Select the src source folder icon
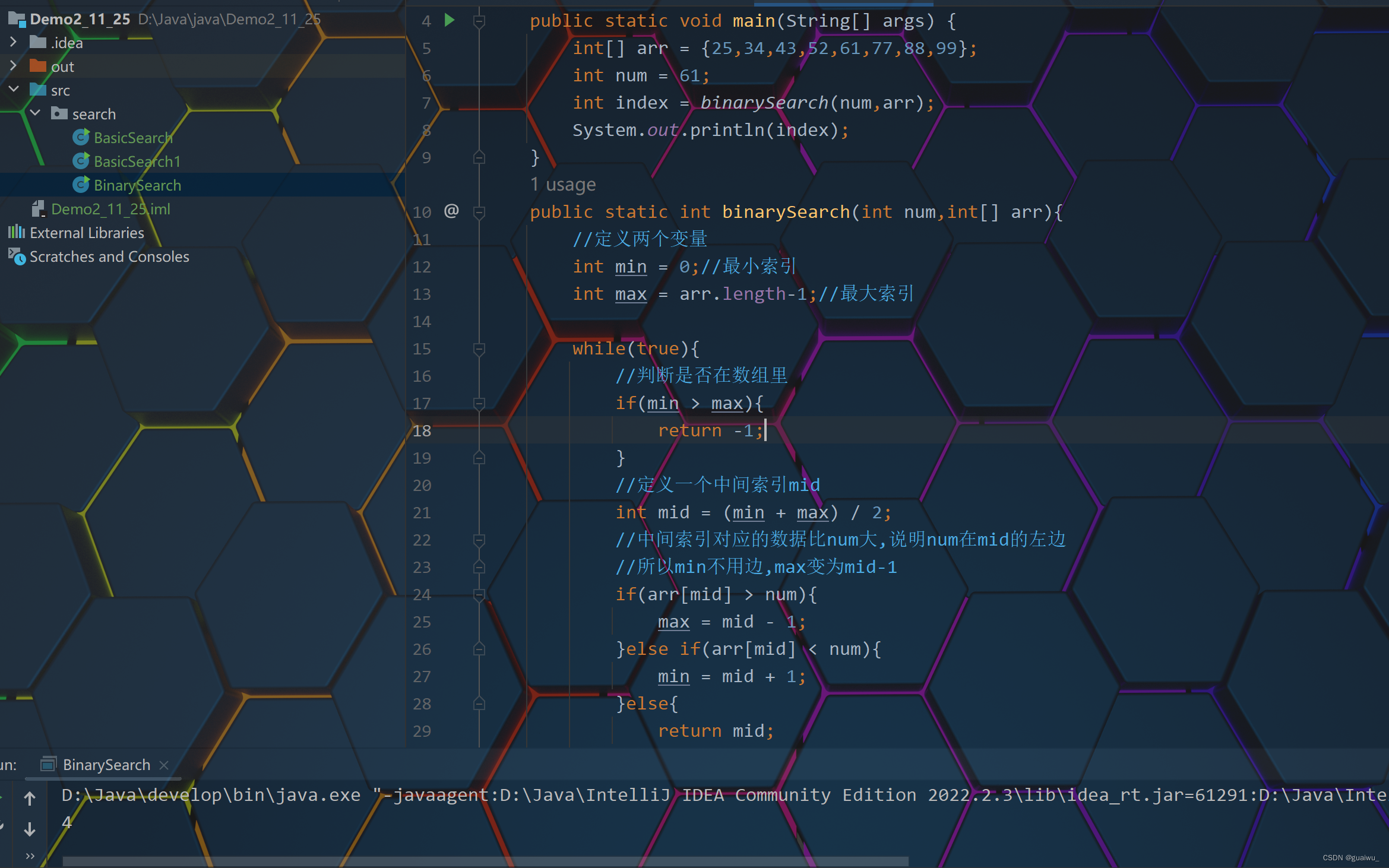The image size is (1389, 868). [38, 90]
